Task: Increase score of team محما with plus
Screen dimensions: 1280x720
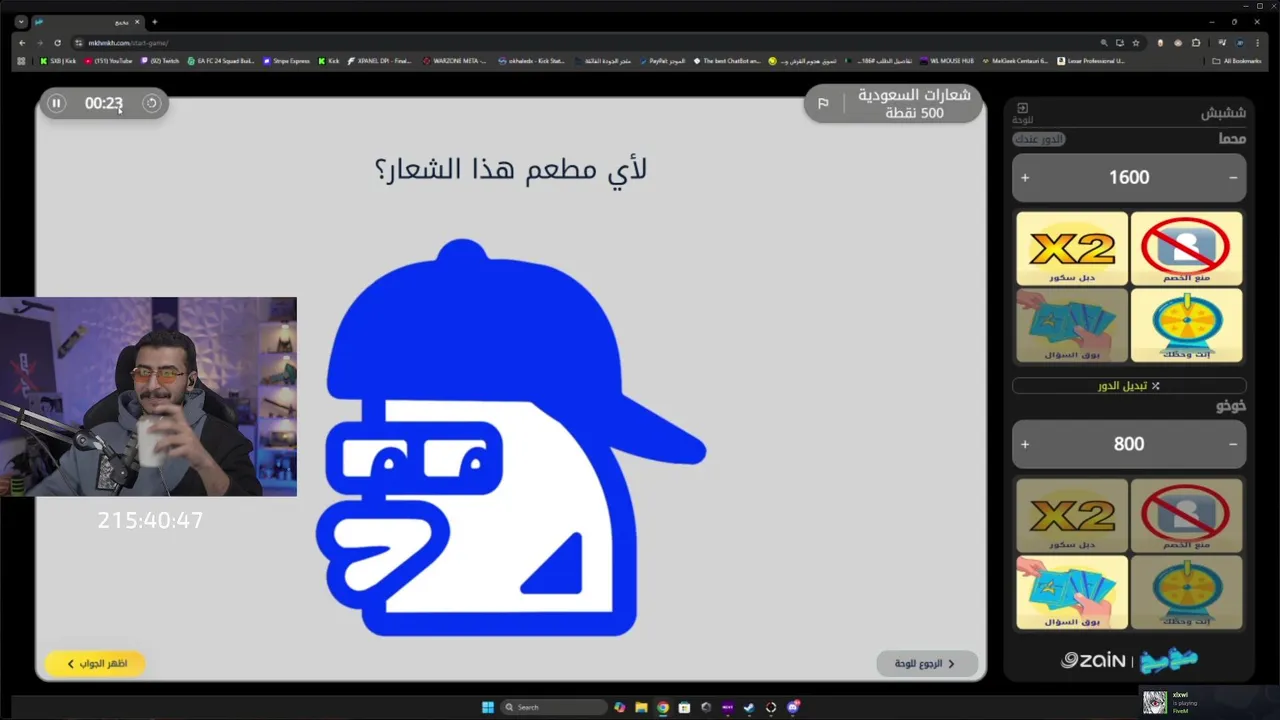Action: [x=1025, y=177]
